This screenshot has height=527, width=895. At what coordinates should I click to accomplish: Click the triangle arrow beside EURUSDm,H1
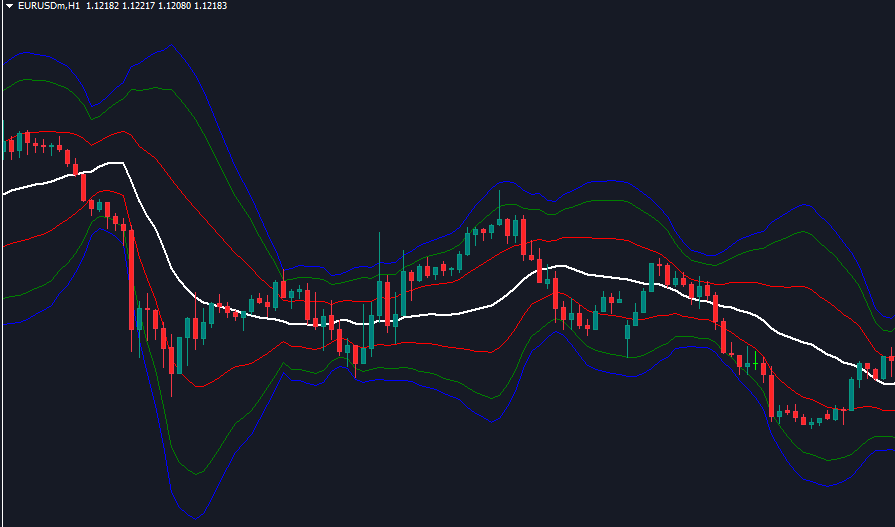[9, 6]
